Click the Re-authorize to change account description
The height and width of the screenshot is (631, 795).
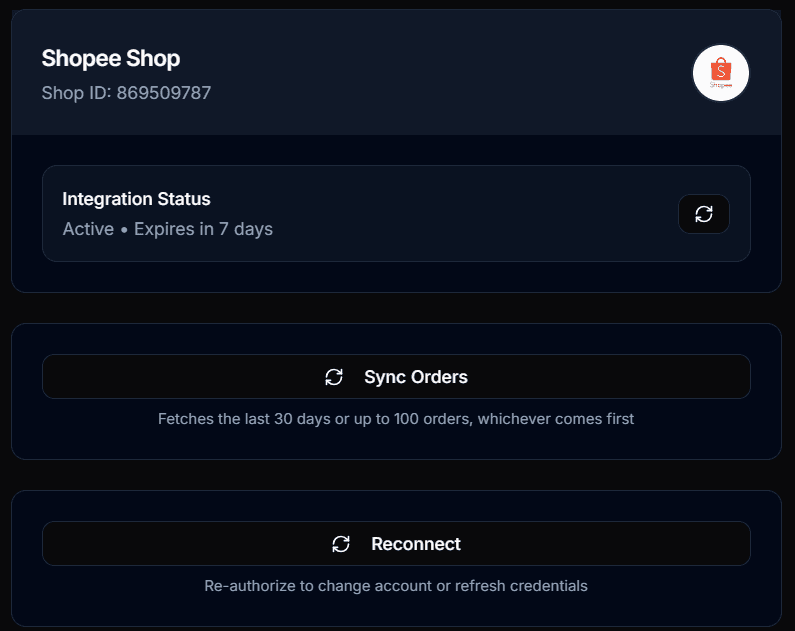(x=396, y=586)
